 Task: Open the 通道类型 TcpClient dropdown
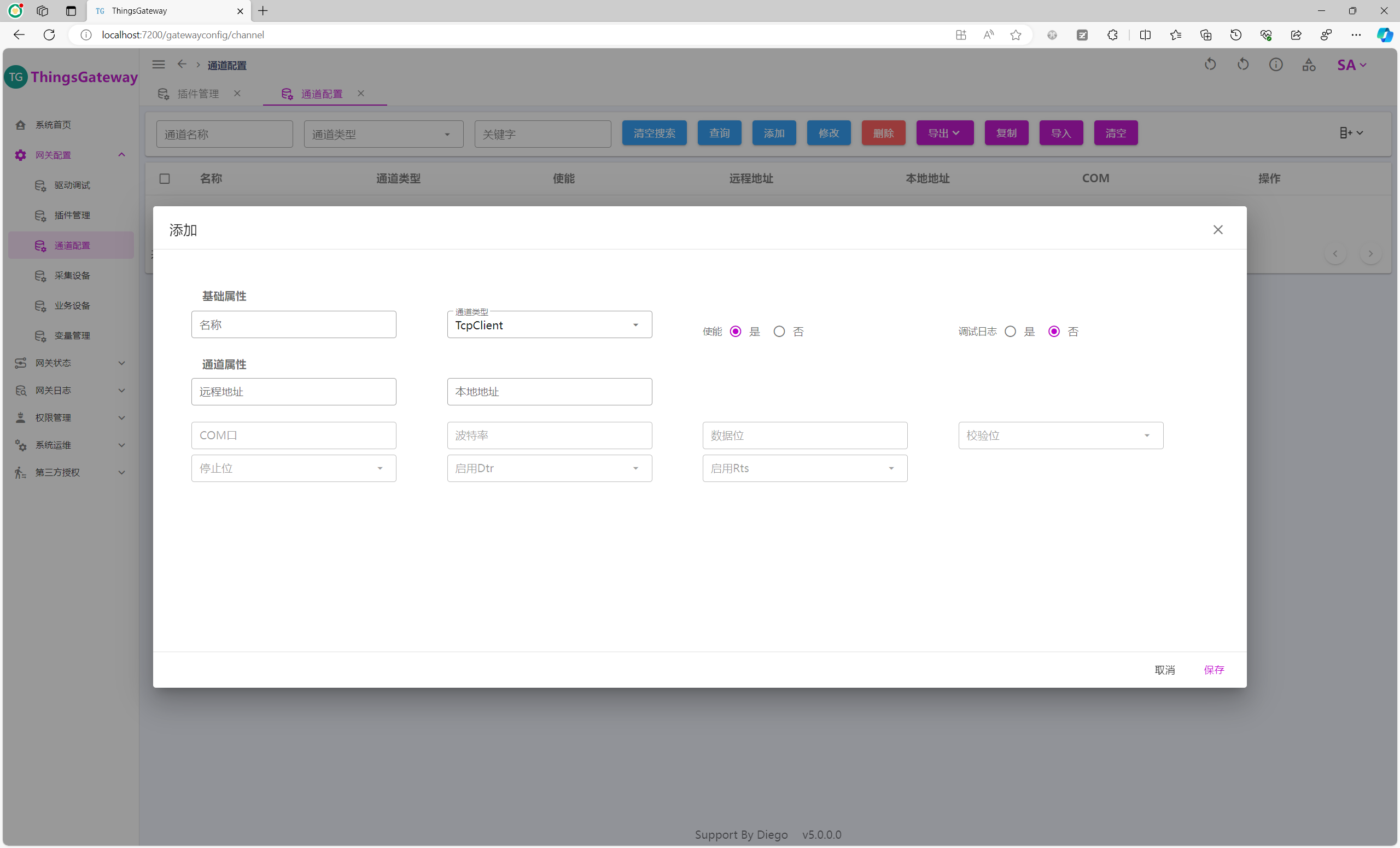click(x=549, y=325)
